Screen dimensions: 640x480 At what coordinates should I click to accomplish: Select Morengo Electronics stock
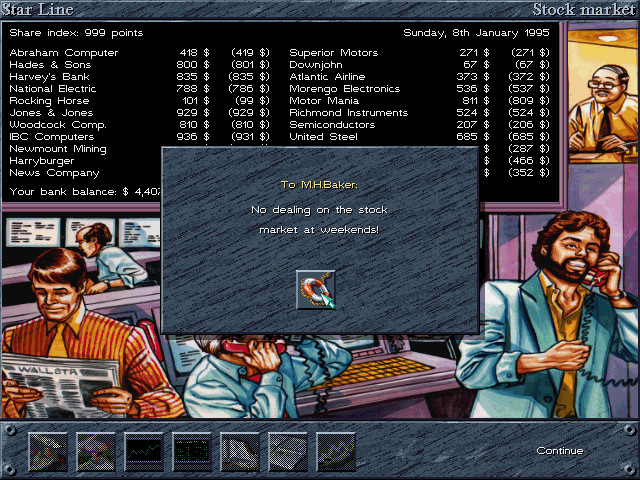(419, 89)
